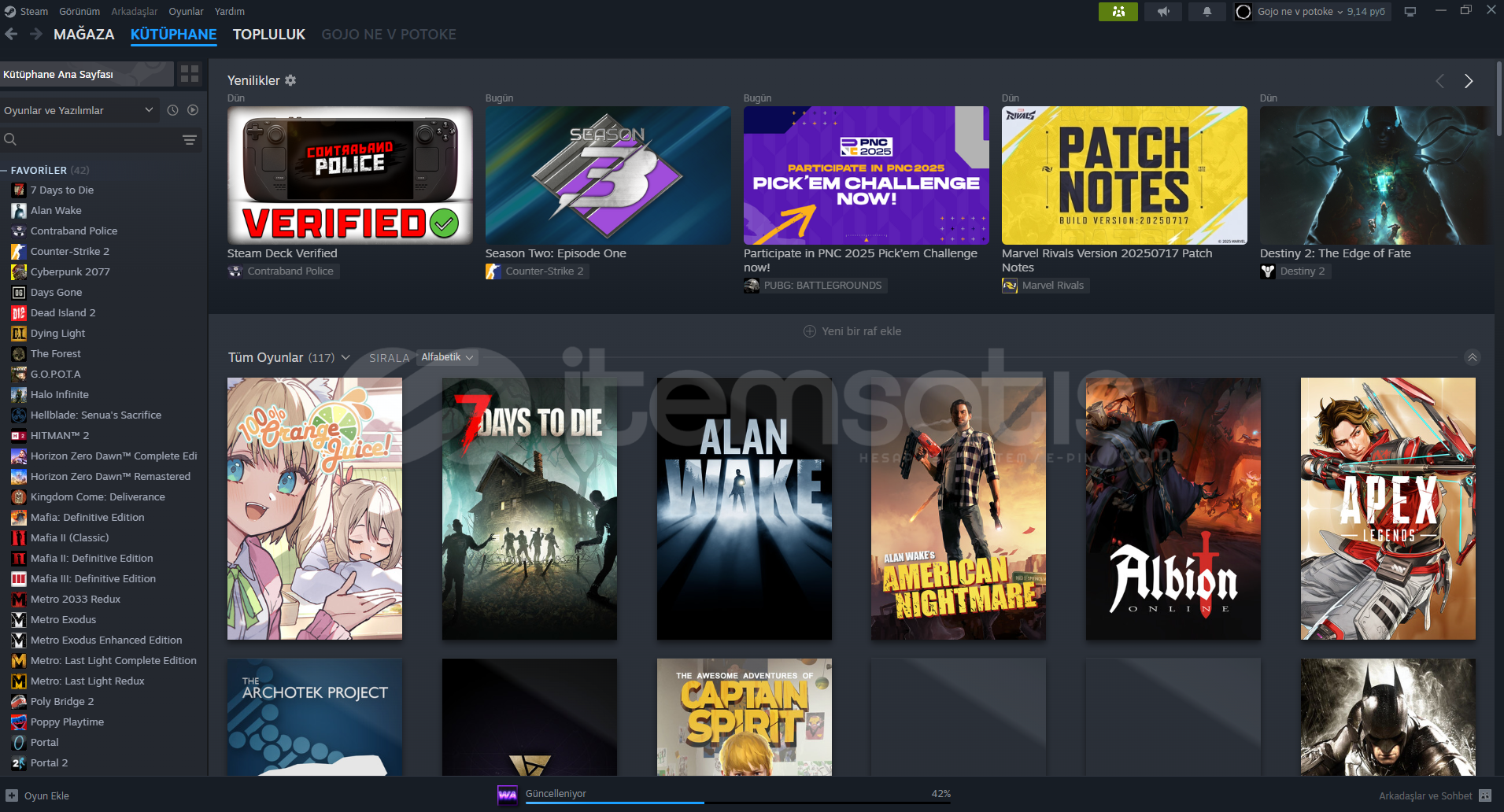This screenshot has height=812, width=1504.
Task: Click PUBG: BATTLEGROUNDS tag icon
Action: [x=752, y=286]
